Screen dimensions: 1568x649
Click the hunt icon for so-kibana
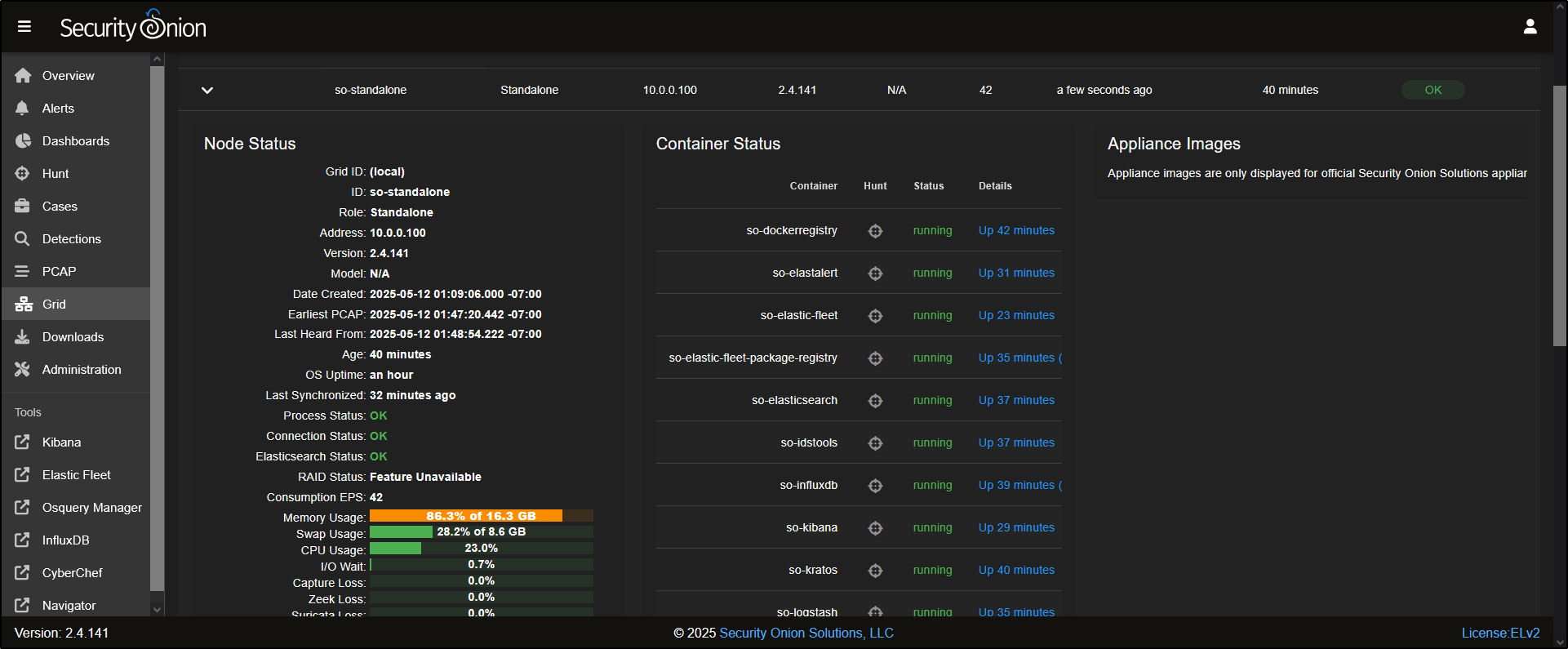(x=875, y=528)
